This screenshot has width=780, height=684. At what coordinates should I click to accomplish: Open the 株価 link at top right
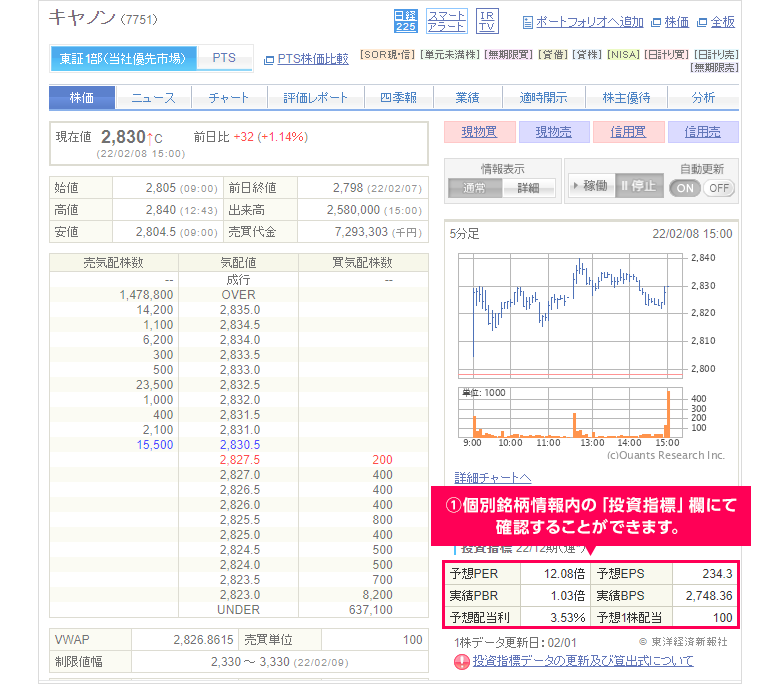pos(677,22)
